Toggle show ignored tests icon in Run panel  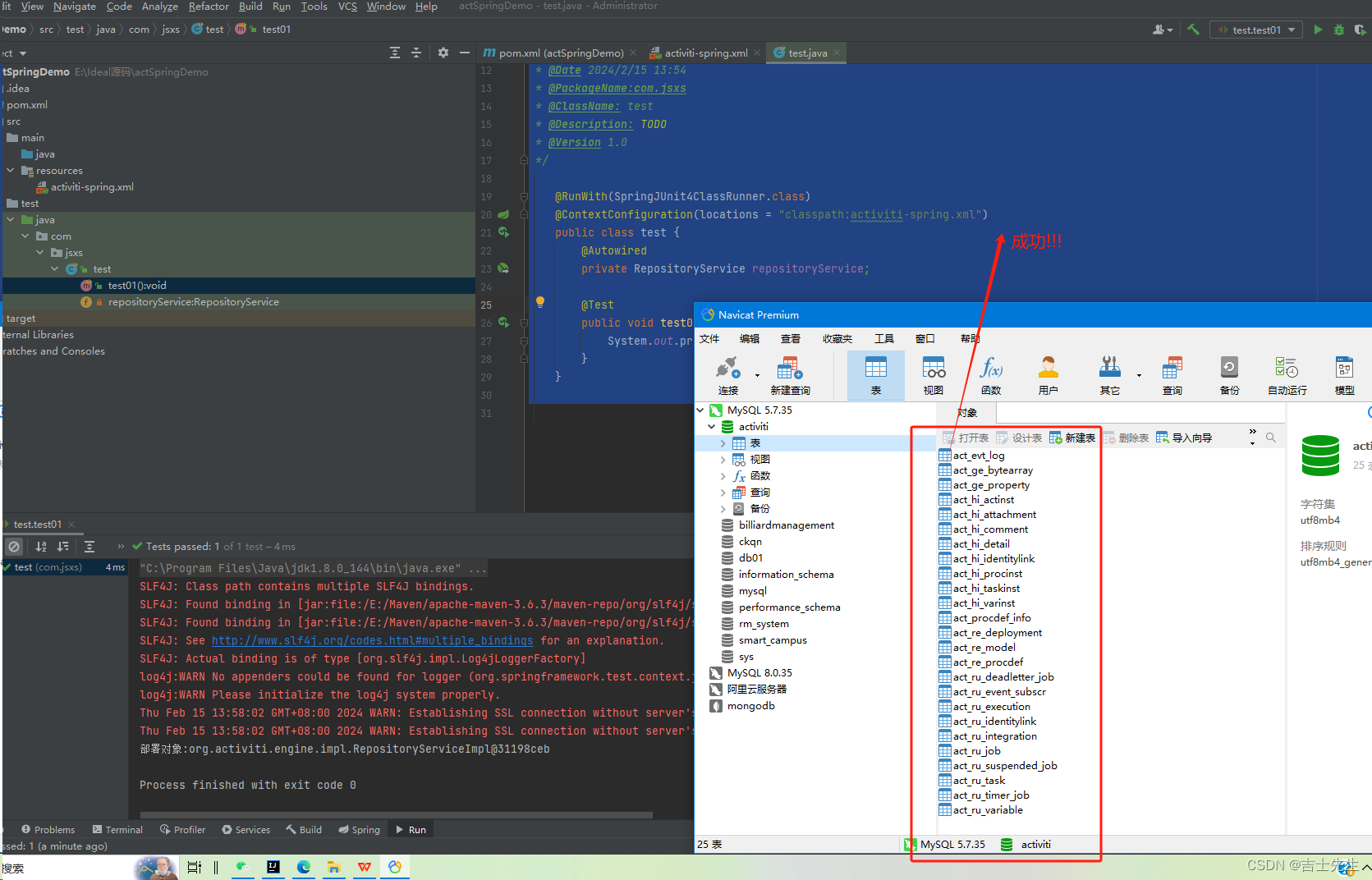point(14,547)
